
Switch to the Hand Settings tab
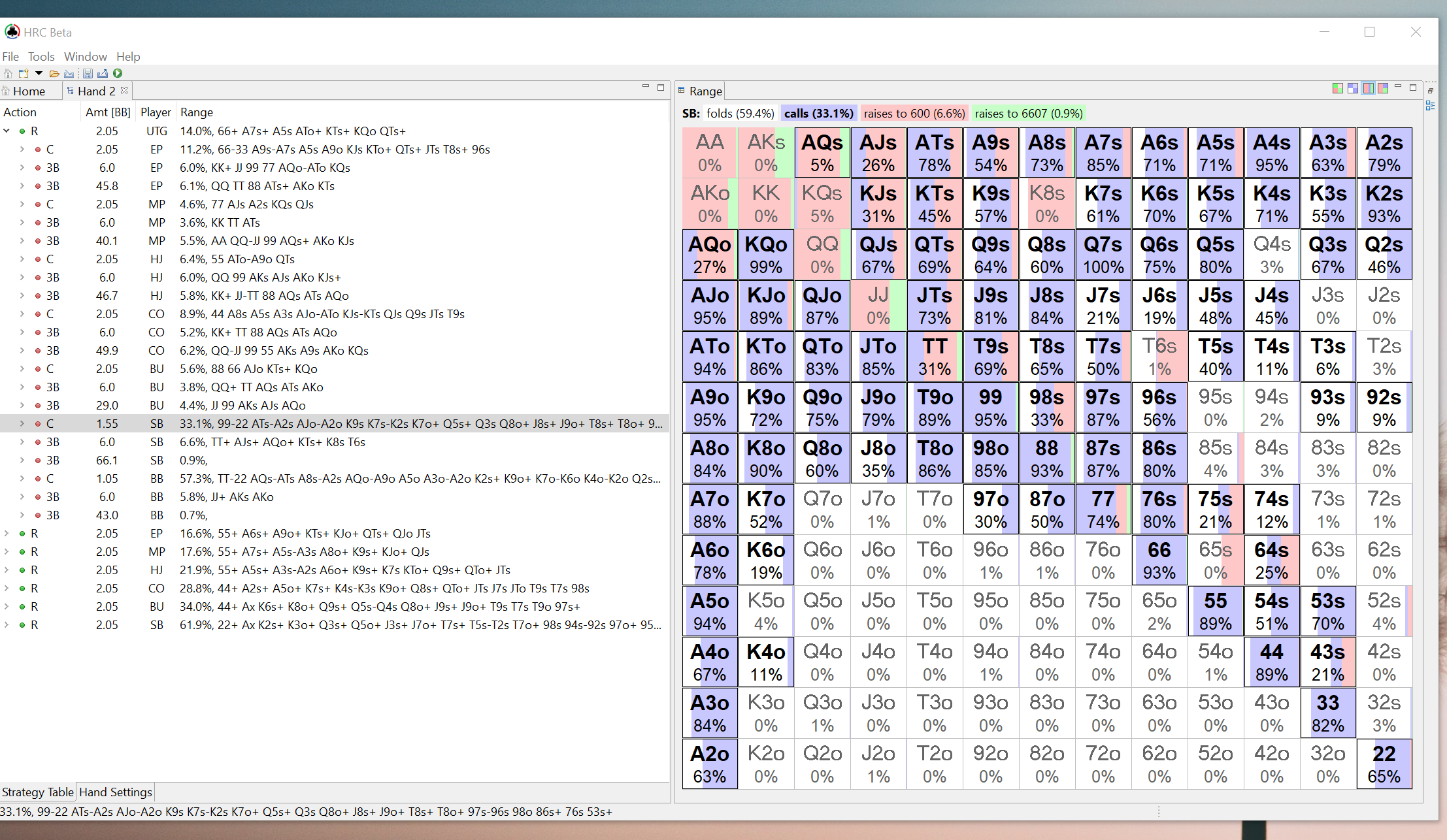tap(116, 792)
